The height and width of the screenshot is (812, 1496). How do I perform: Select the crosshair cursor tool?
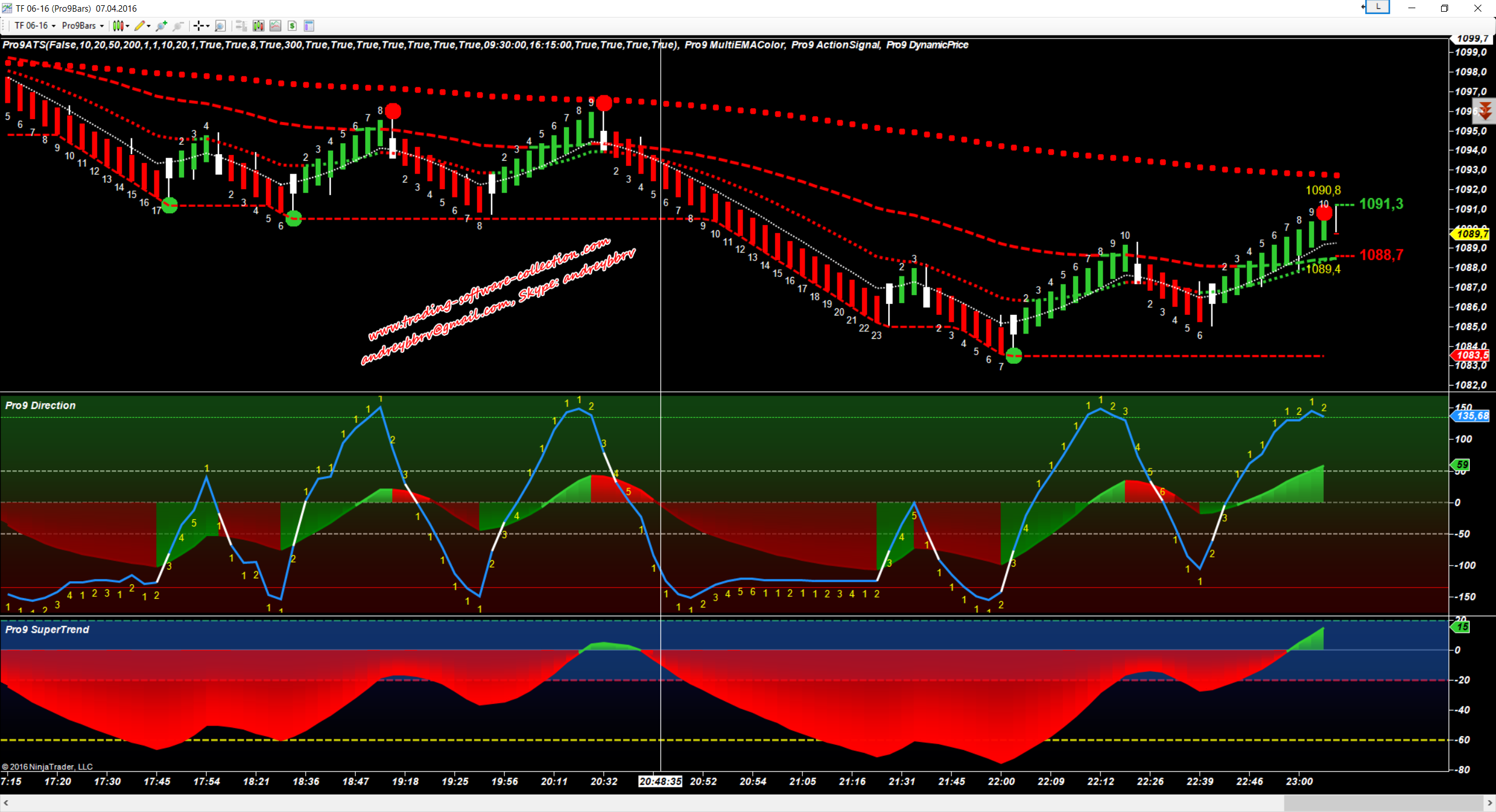199,26
